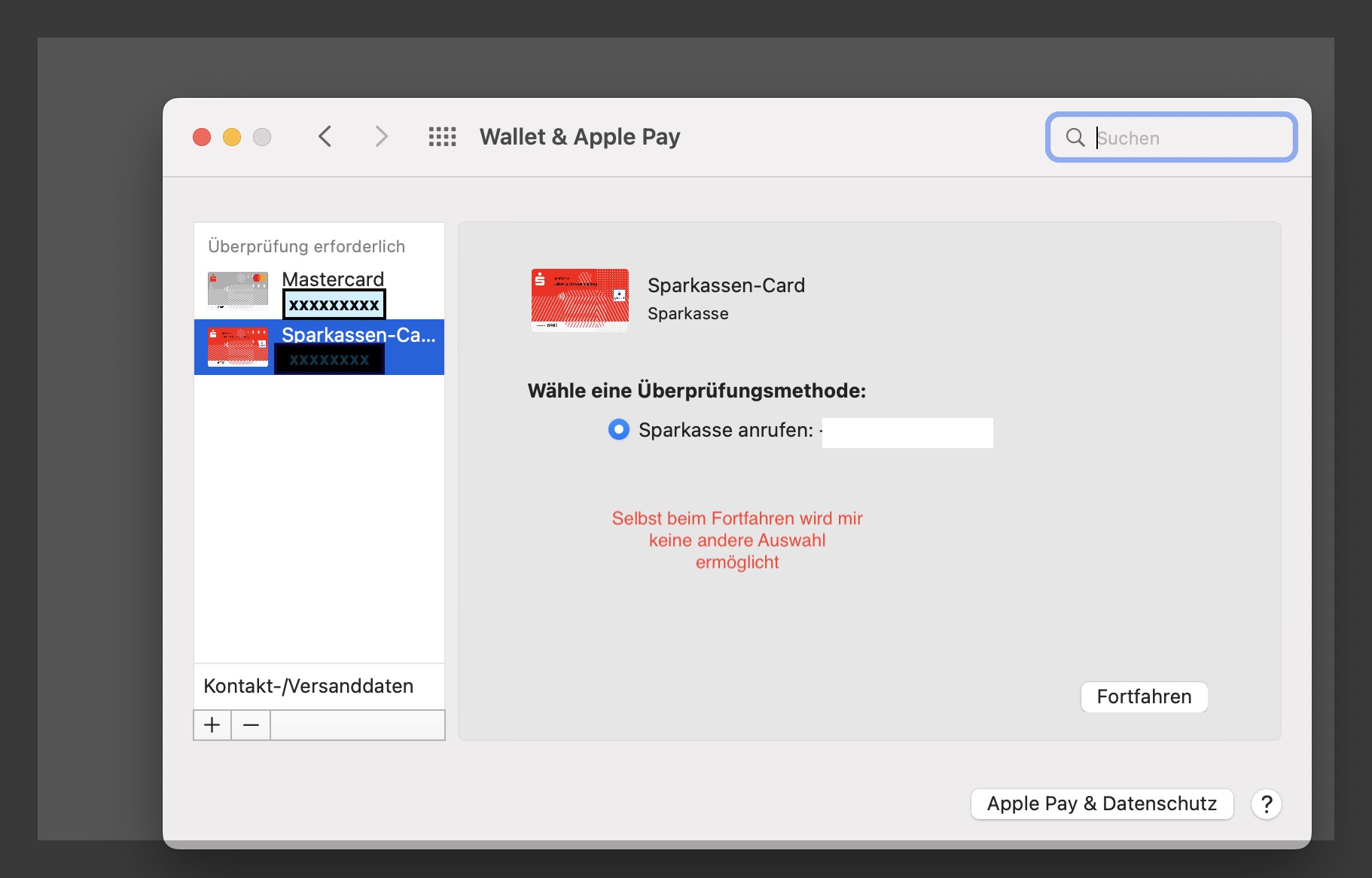
Task: Minimize window with yellow button
Action: pyautogui.click(x=232, y=137)
